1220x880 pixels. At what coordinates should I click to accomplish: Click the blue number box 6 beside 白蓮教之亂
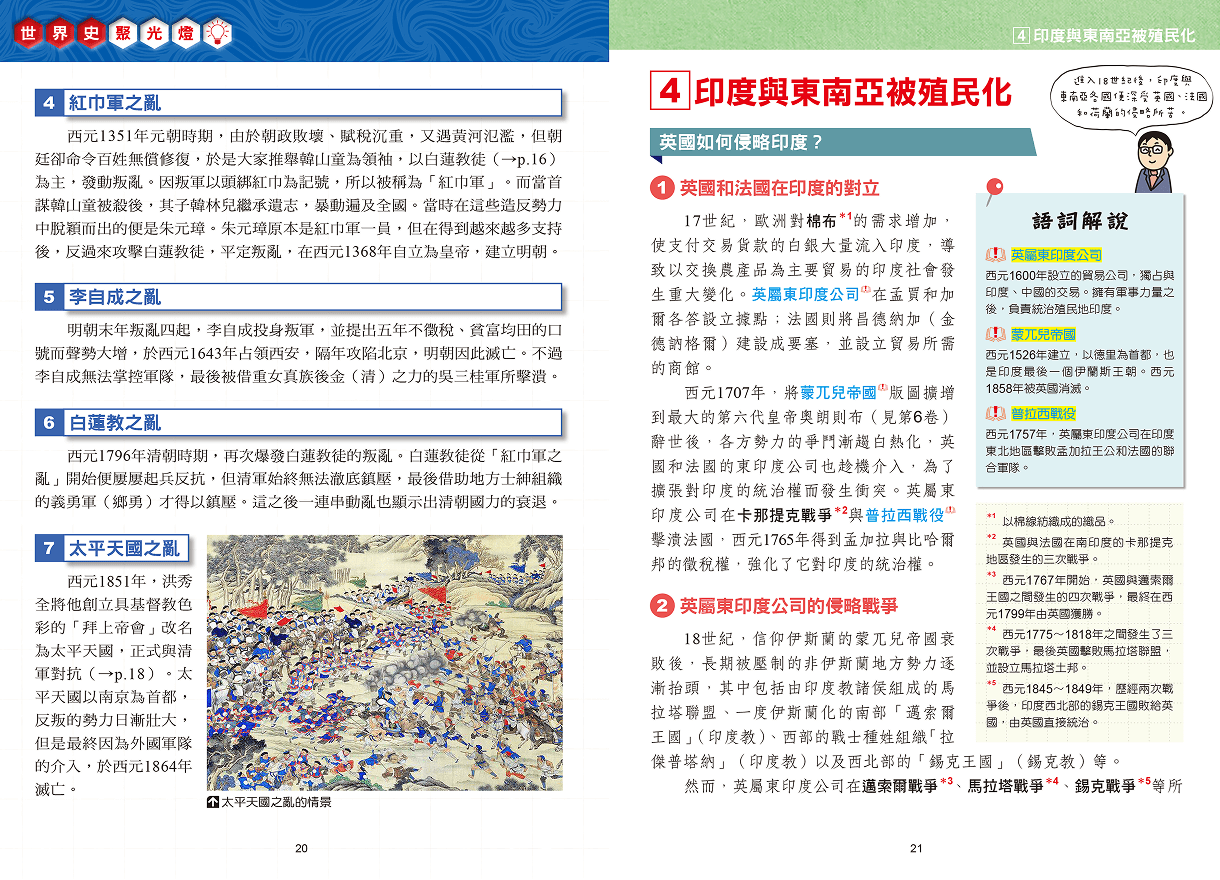click(48, 422)
